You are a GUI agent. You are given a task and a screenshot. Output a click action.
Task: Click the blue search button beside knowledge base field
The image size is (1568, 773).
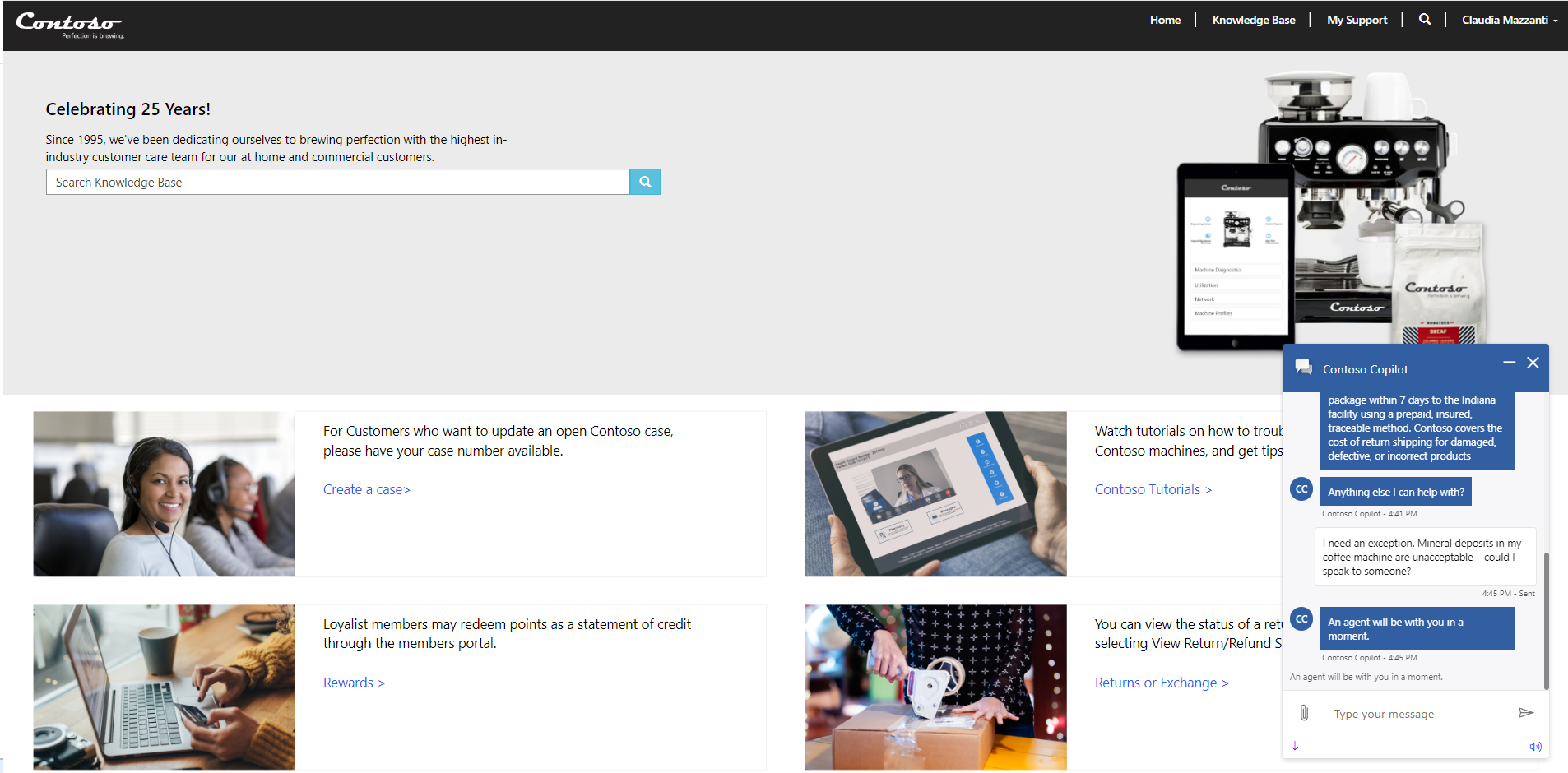pos(644,181)
